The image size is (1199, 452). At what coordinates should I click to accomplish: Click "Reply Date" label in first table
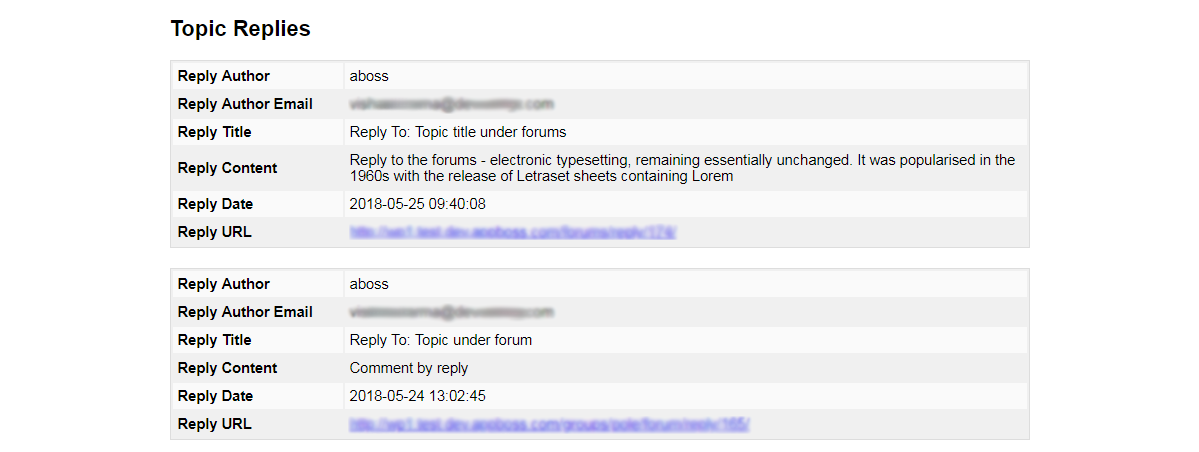[215, 204]
